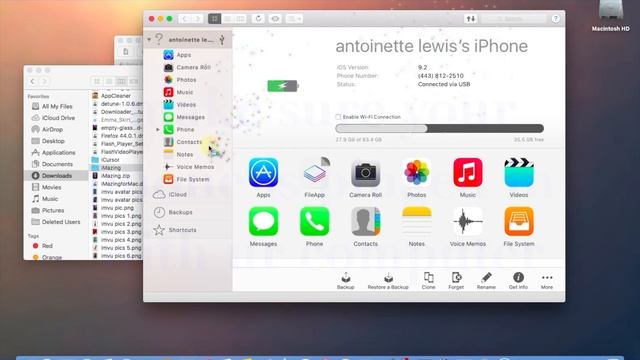The image size is (640, 360).
Task: Select Downloads in Finder sidebar
Action: [56, 176]
